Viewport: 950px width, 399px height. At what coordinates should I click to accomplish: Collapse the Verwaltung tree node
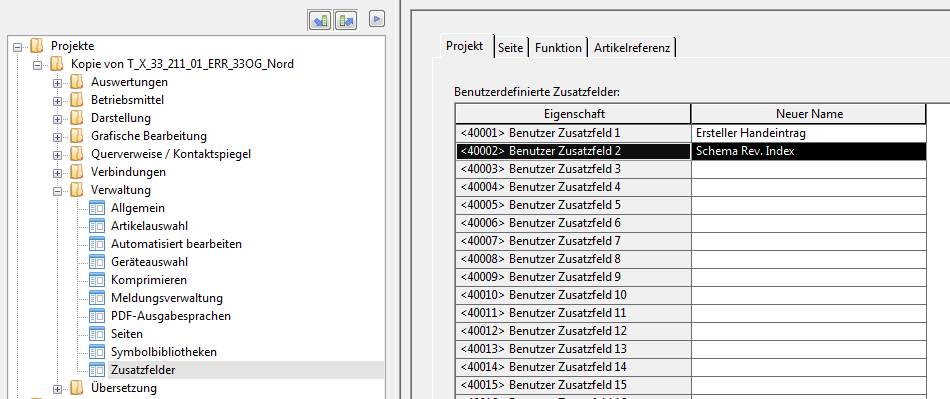[x=58, y=191]
